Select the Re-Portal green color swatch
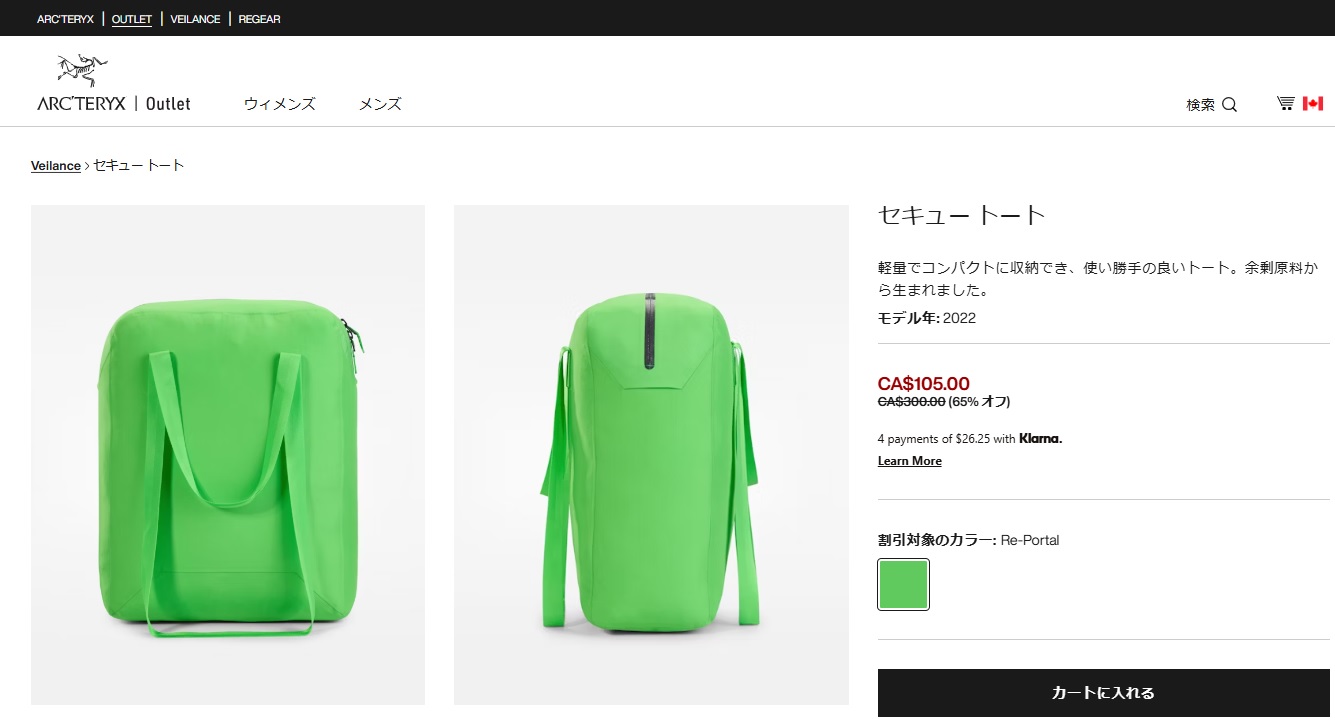This screenshot has height=721, width=1335. [x=903, y=584]
